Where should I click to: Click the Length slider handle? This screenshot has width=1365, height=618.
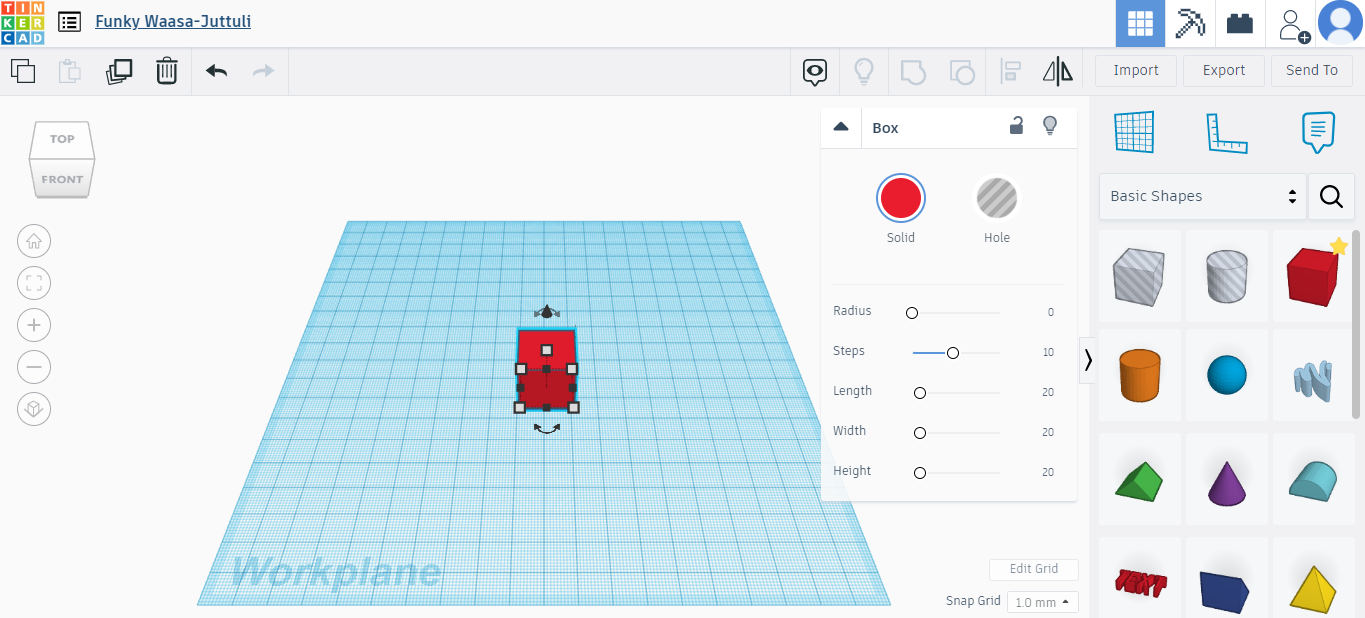[920, 393]
